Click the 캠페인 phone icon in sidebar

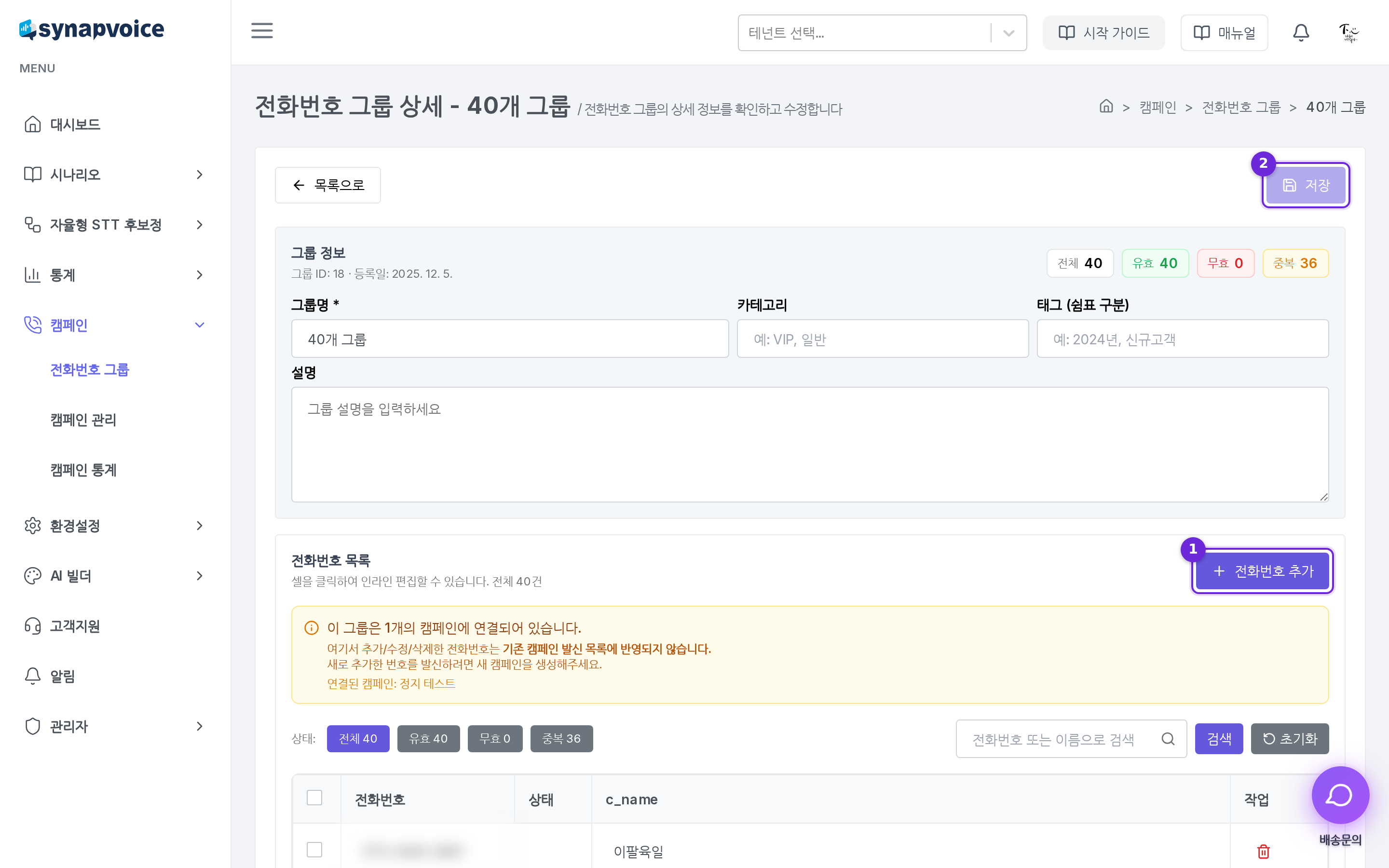pos(33,325)
